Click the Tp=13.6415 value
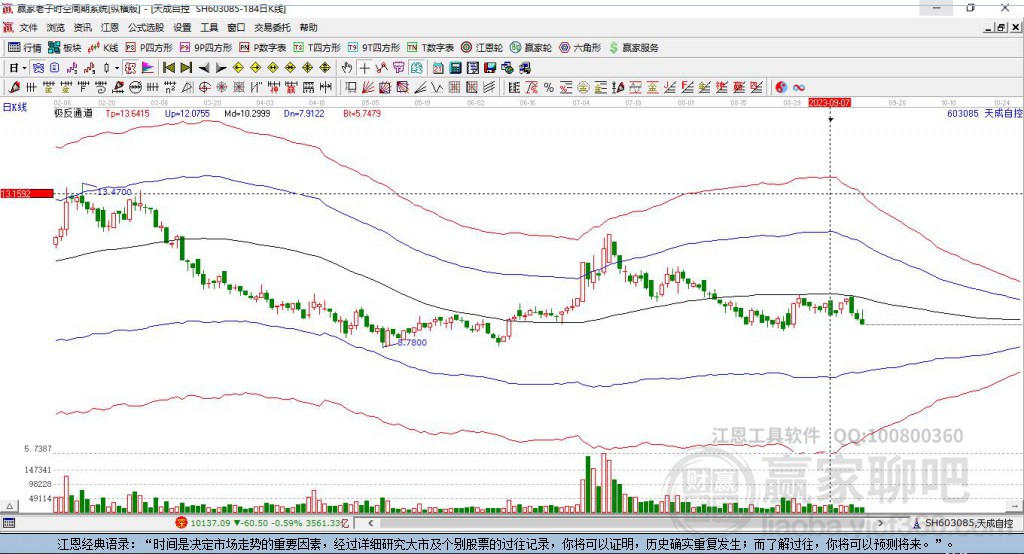Screen dimensions: 1024x554 click(x=127, y=113)
